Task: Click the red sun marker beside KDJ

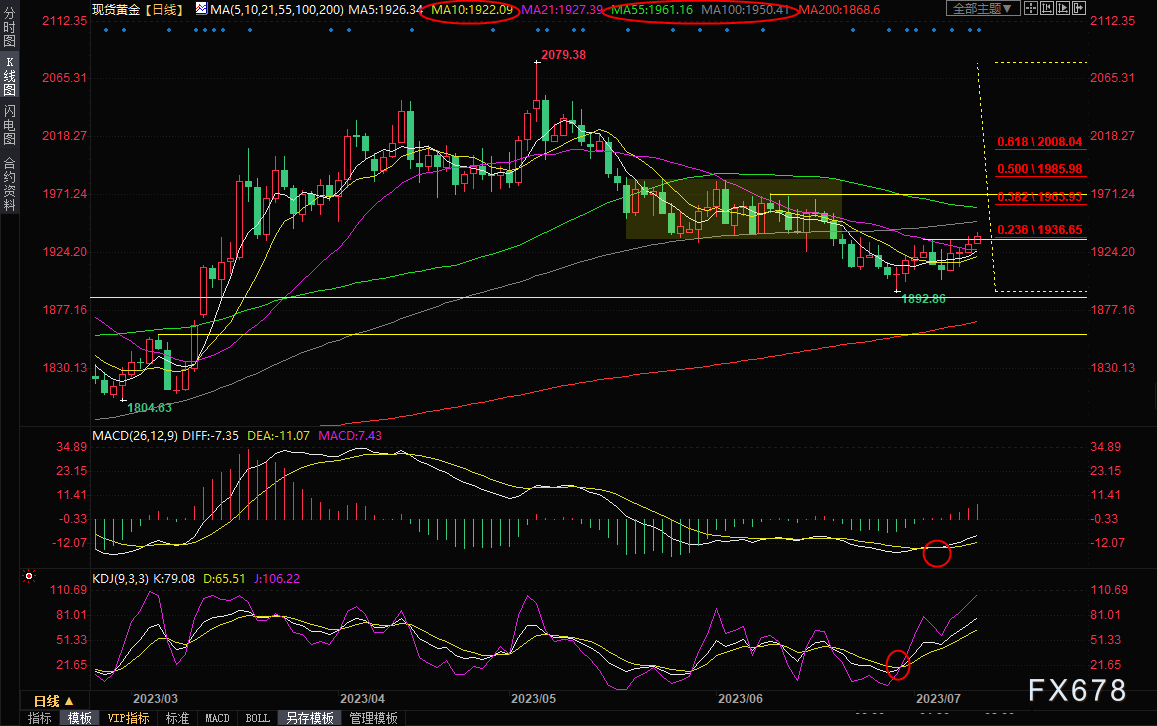Action: 29,575
